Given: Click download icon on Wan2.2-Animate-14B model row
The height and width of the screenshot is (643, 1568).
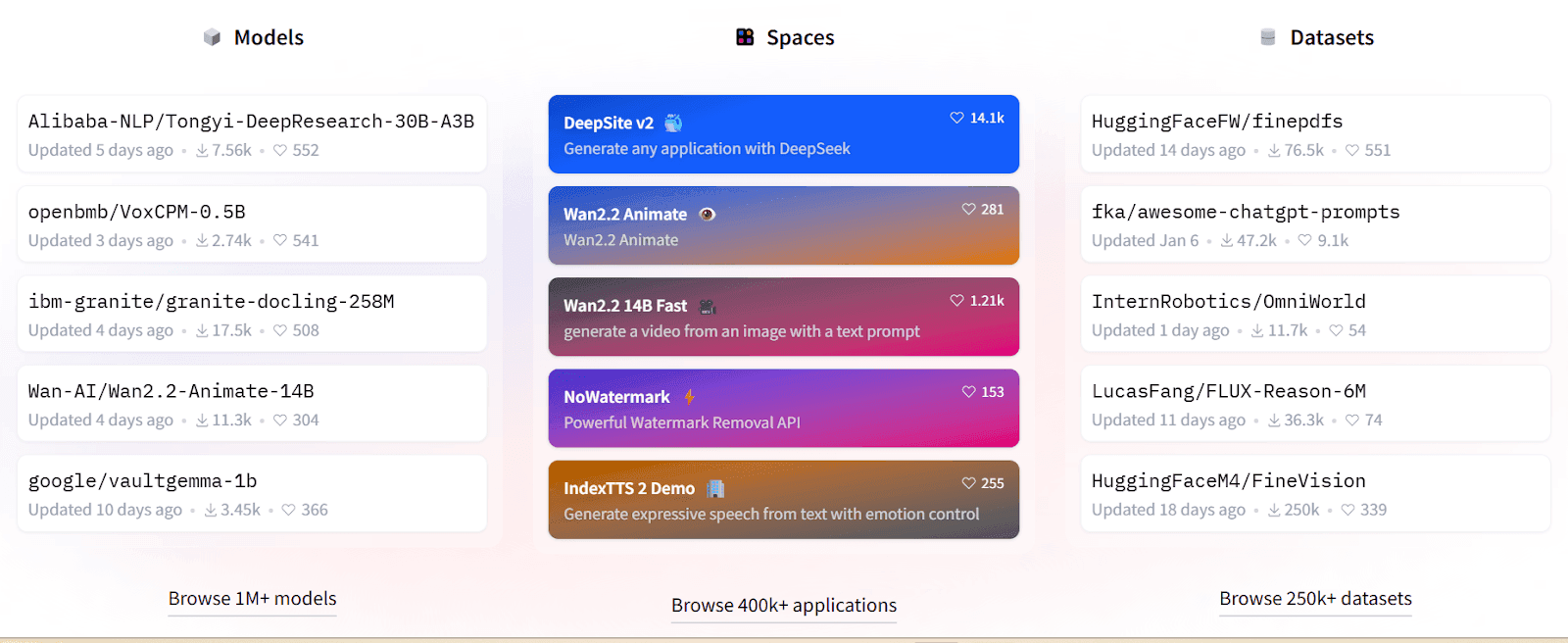Looking at the screenshot, I should point(202,420).
